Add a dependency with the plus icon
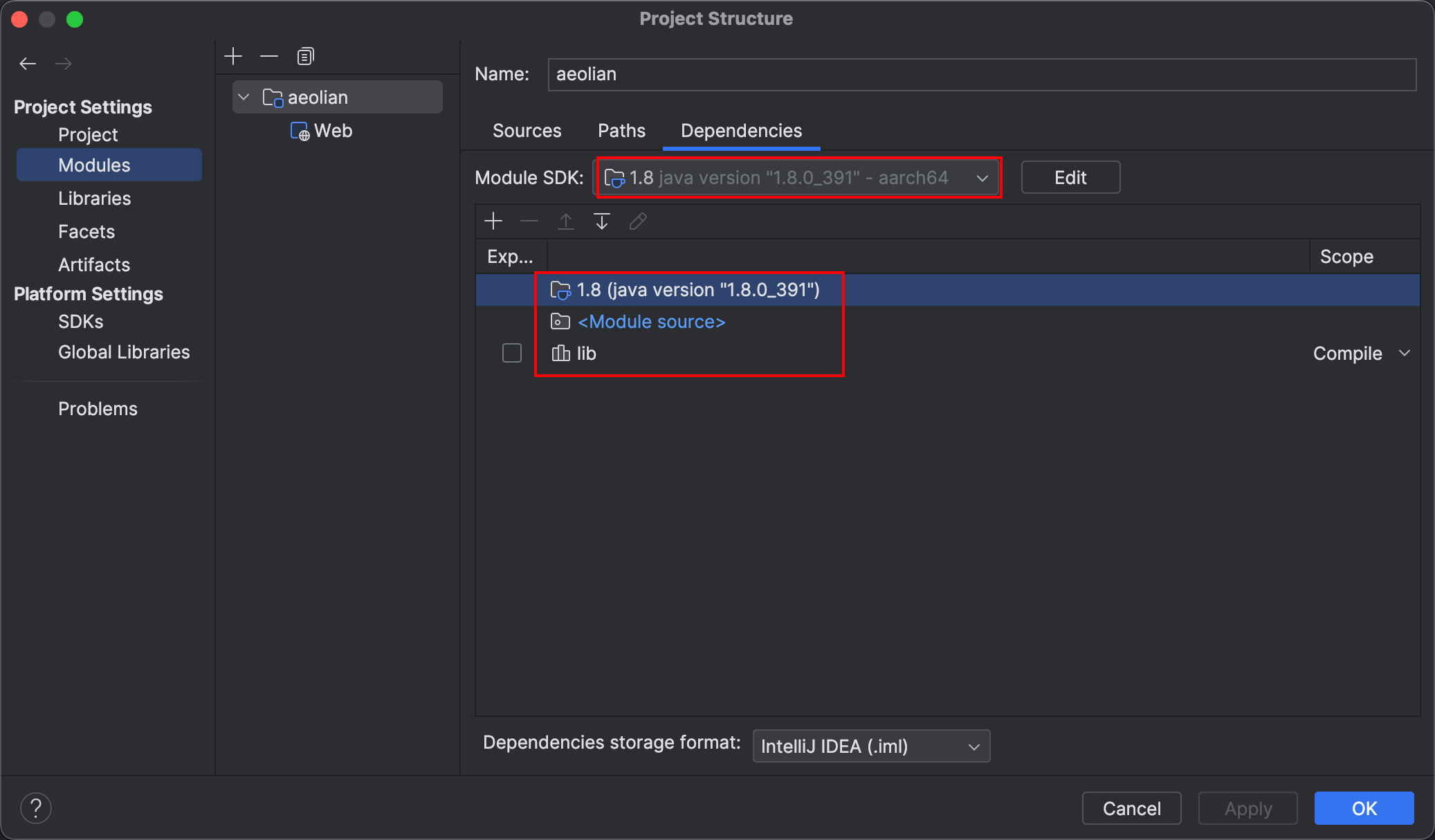Viewport: 1435px width, 840px height. point(493,221)
